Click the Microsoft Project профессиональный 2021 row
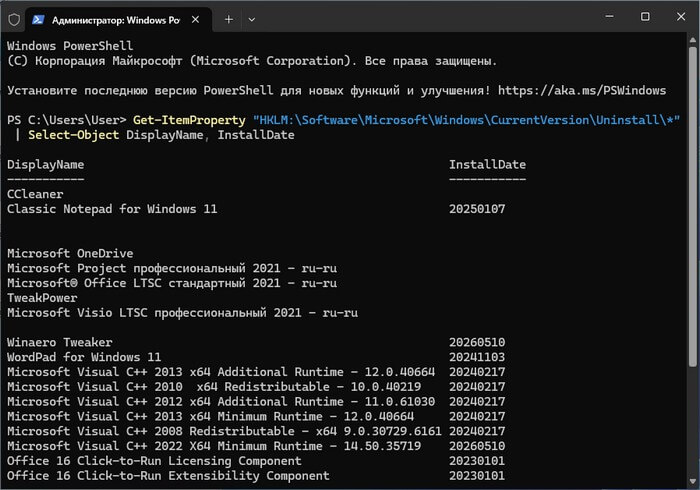700x490 pixels. click(x=172, y=268)
